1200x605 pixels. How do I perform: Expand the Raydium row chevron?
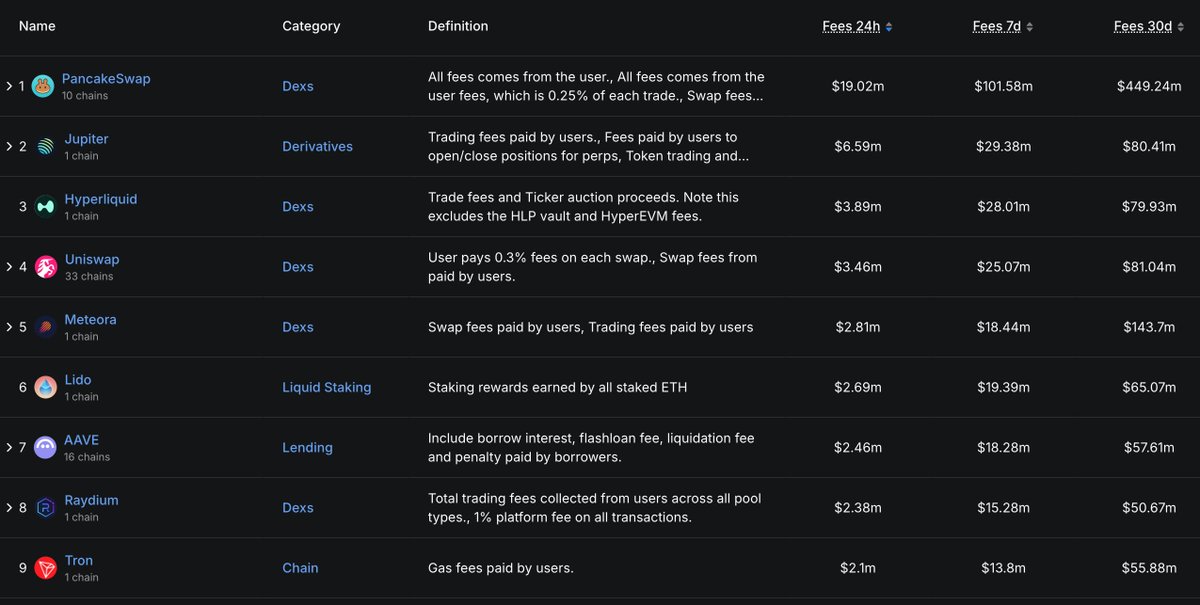tap(9, 508)
